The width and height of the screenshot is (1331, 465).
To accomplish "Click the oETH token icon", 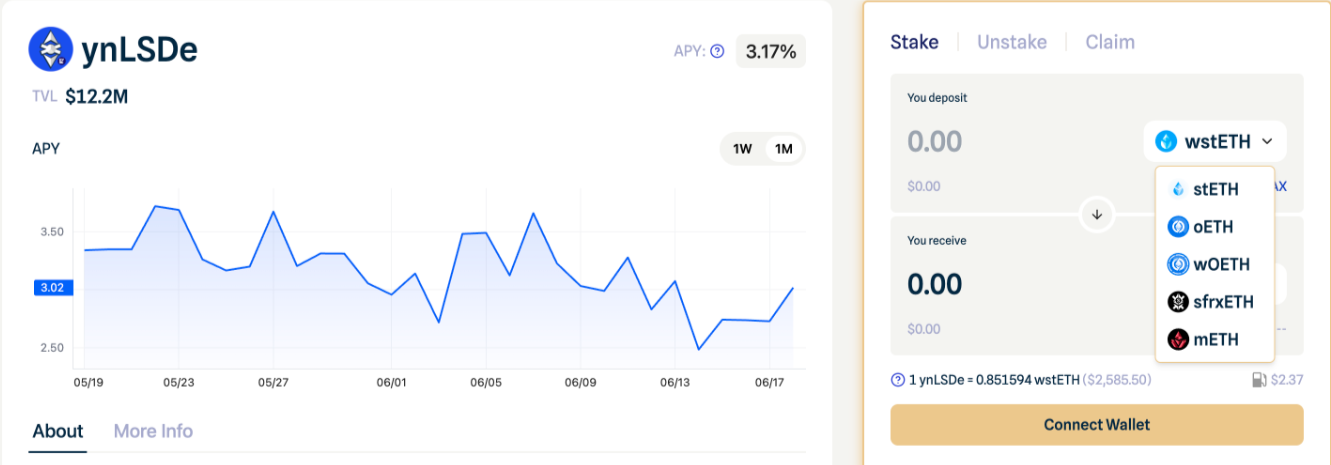I will point(1178,227).
